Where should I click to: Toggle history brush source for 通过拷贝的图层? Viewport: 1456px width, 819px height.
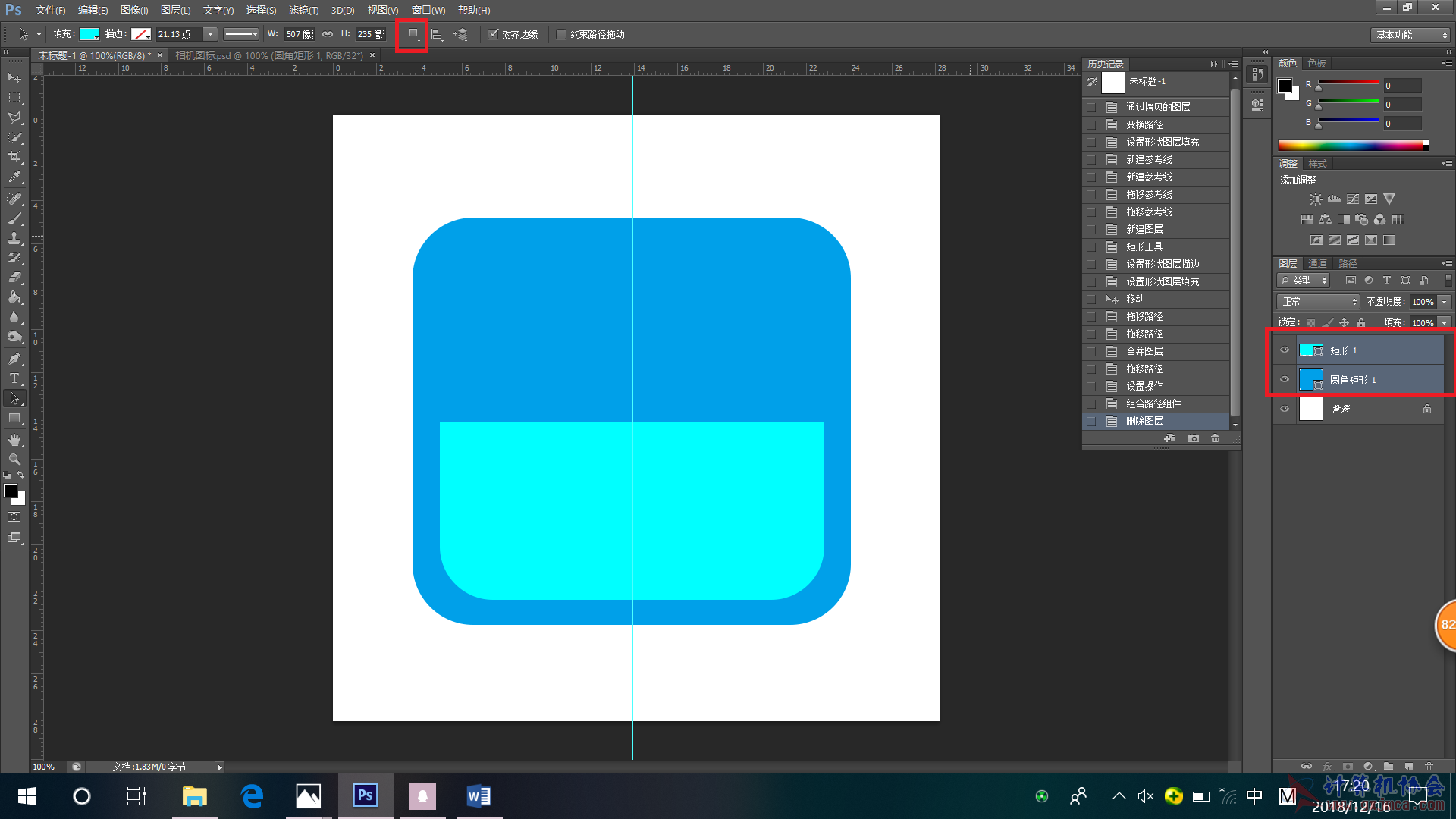tap(1091, 107)
